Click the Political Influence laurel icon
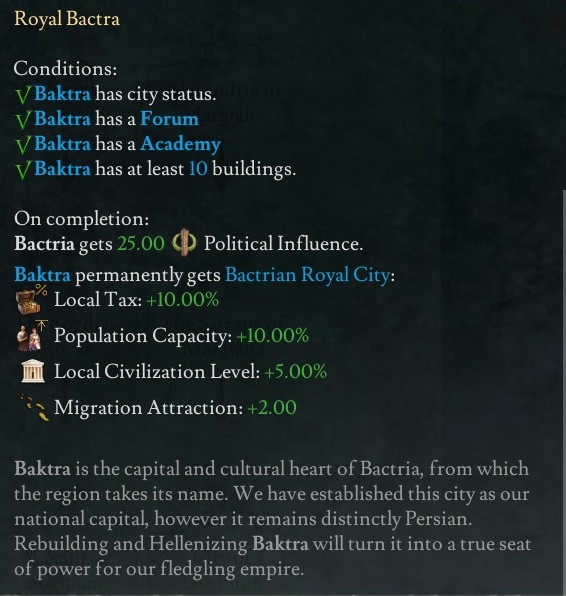The width and height of the screenshot is (566, 596). [184, 243]
